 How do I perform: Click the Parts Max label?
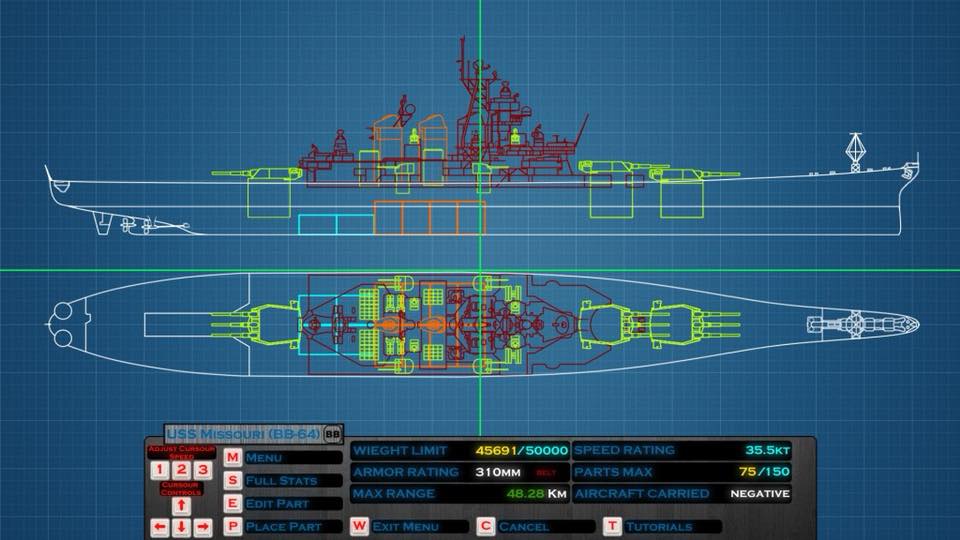click(x=613, y=472)
